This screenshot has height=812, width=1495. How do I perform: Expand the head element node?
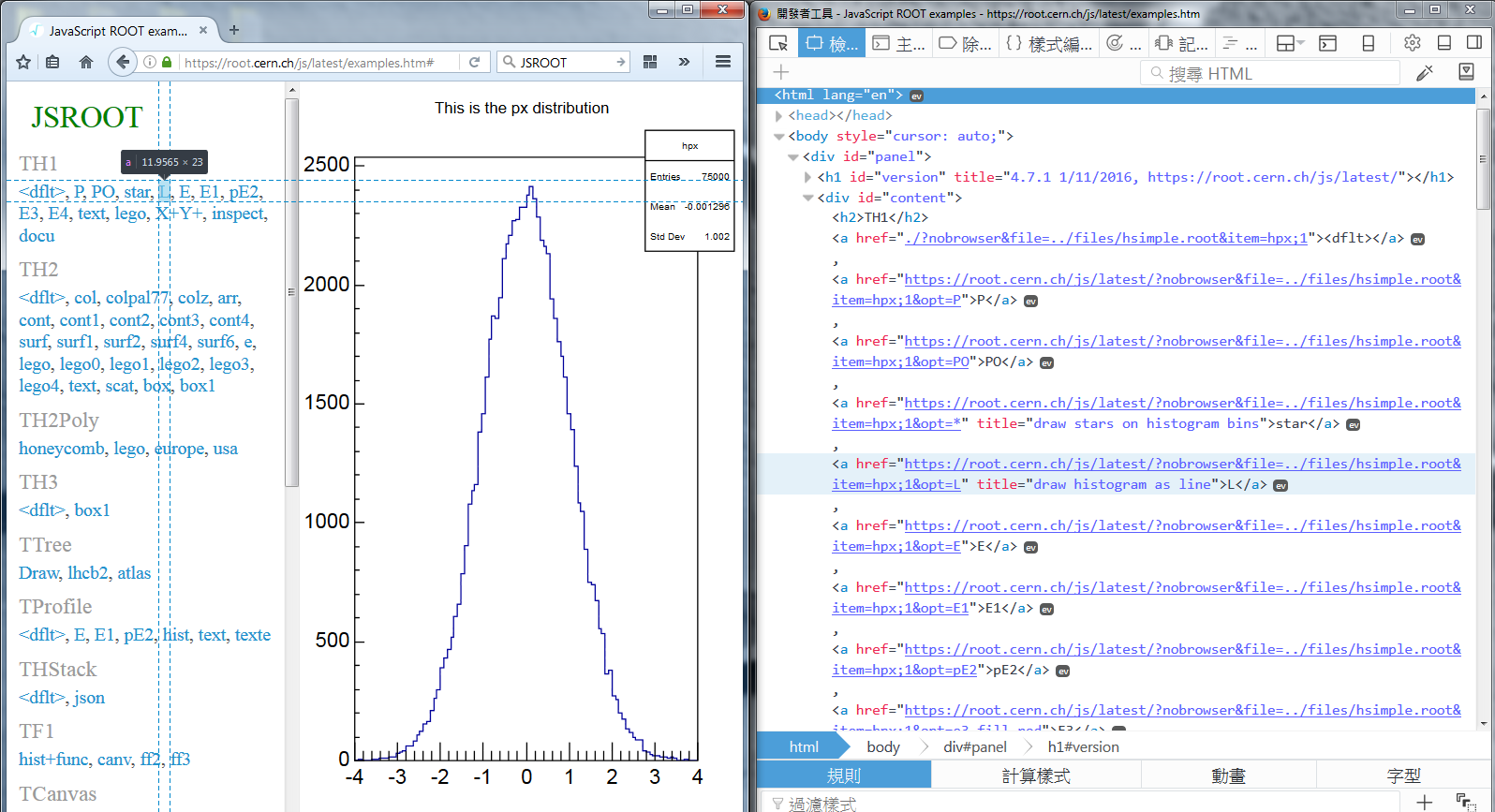[x=778, y=116]
